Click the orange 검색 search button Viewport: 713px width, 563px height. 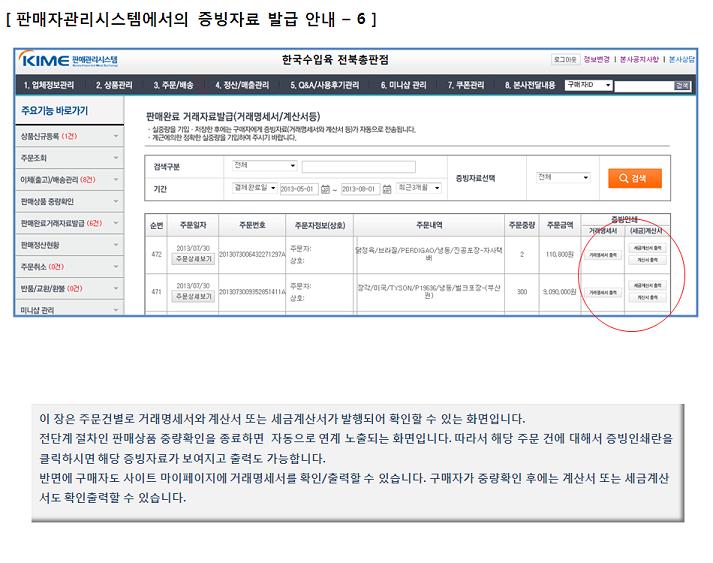(634, 178)
